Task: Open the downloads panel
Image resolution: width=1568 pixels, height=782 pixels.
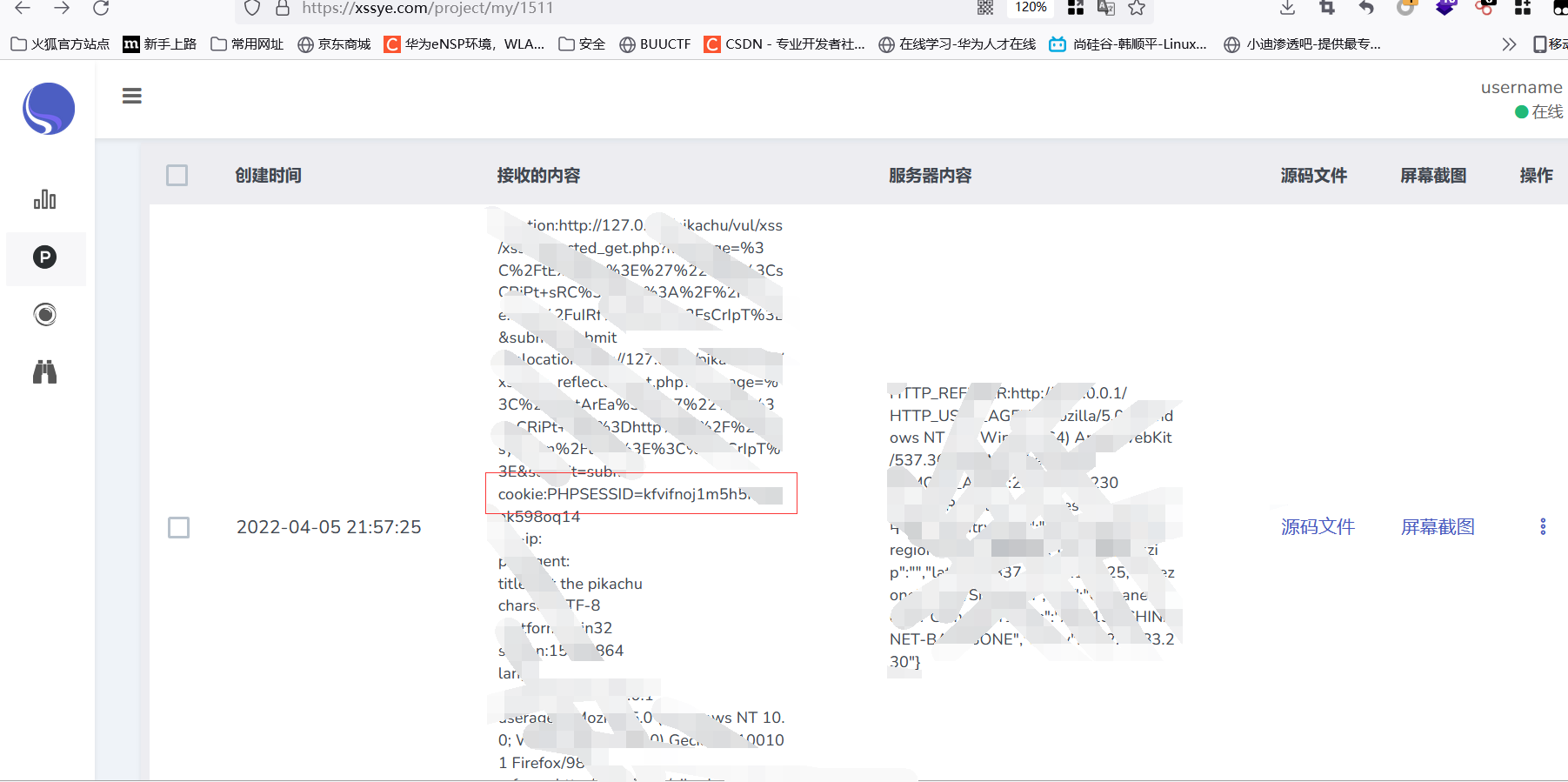Action: 1288,8
